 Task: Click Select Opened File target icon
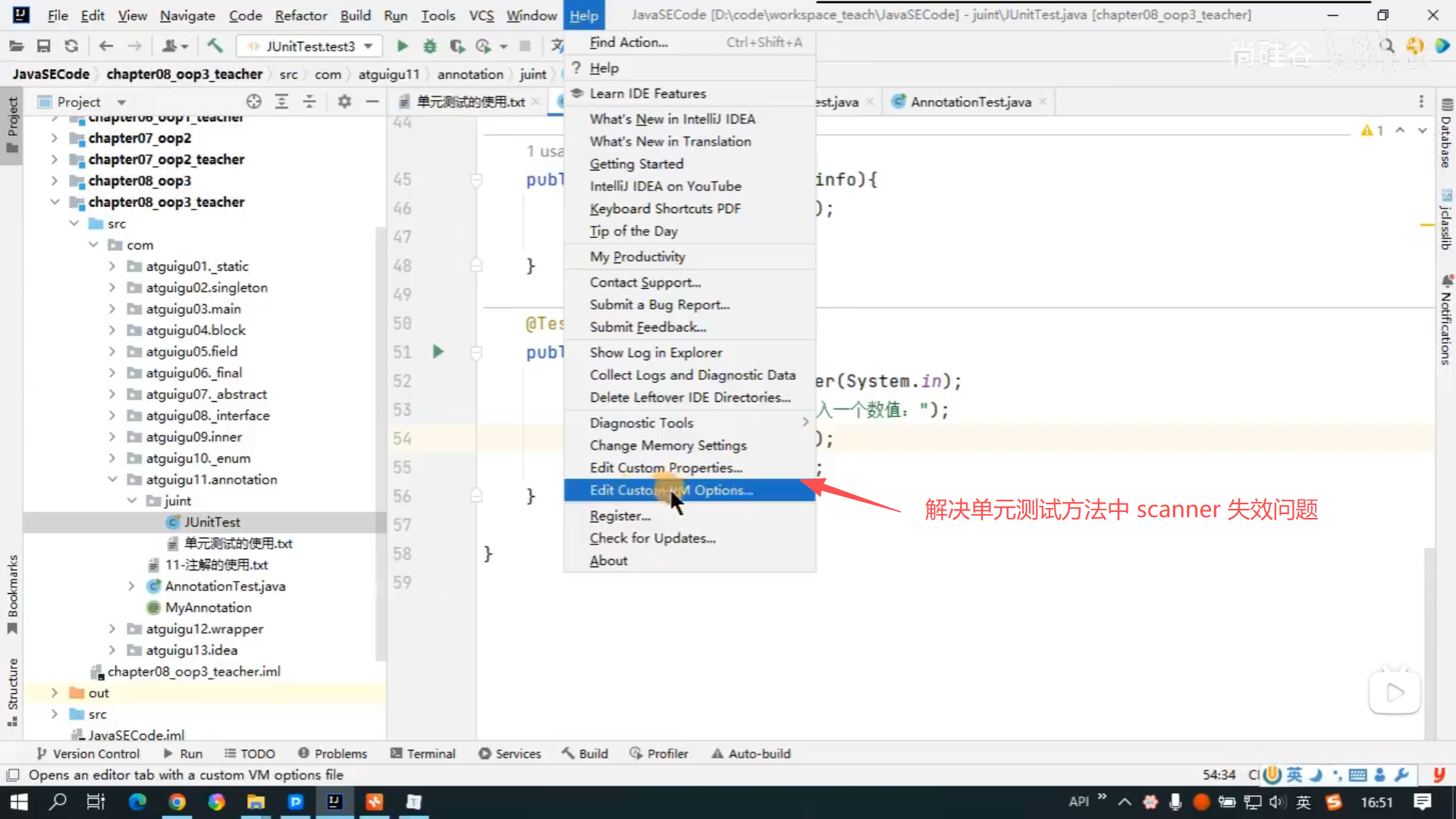[254, 102]
